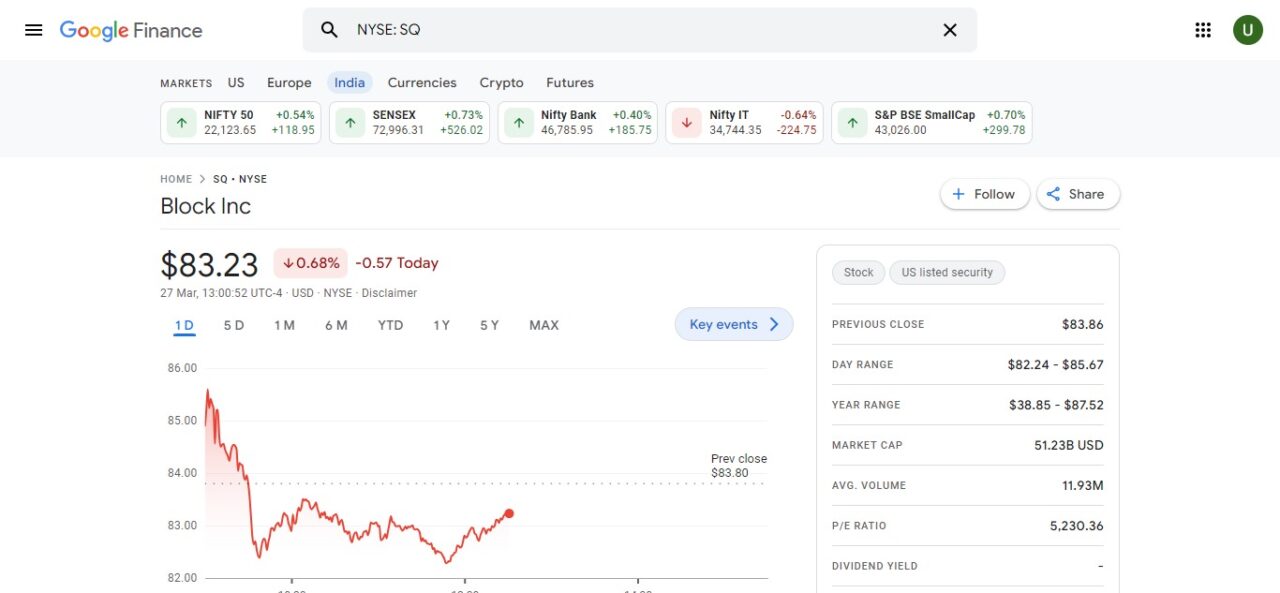
Task: Click the -0.68% change badge
Action: 310,263
